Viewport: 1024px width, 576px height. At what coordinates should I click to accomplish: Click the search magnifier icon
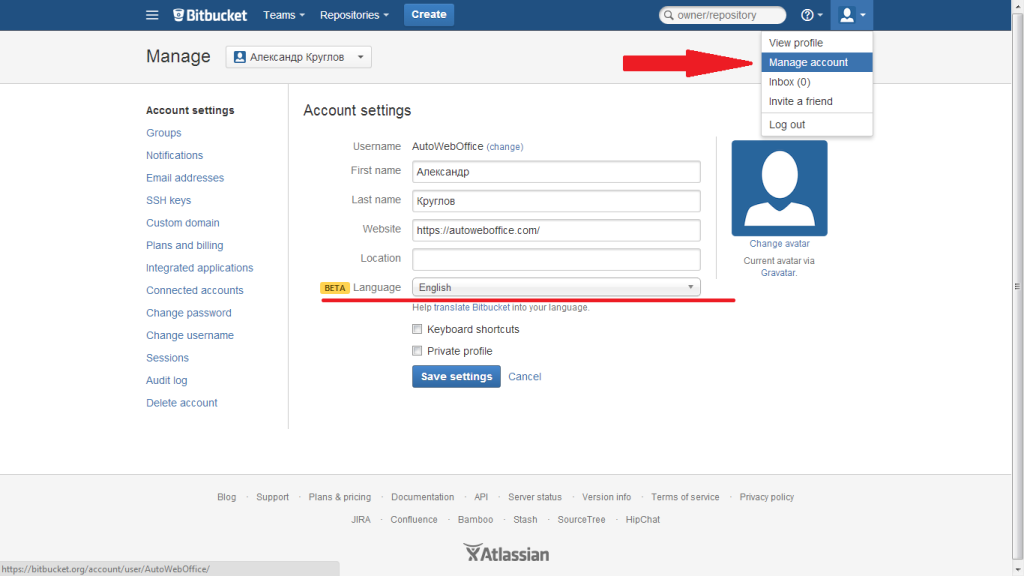coord(669,15)
